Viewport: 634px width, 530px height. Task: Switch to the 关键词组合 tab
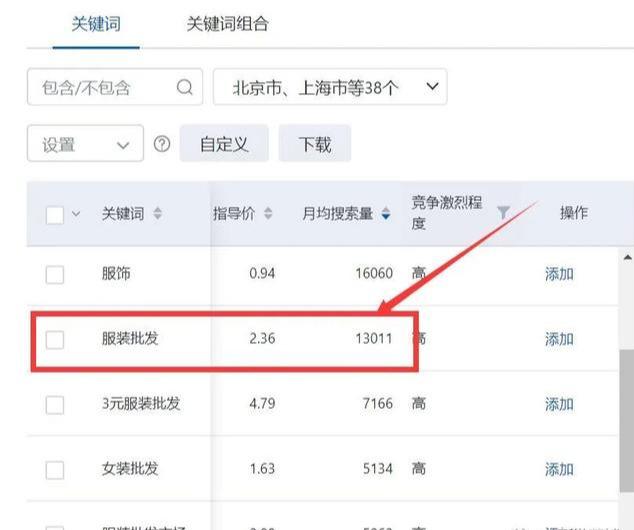point(227,23)
